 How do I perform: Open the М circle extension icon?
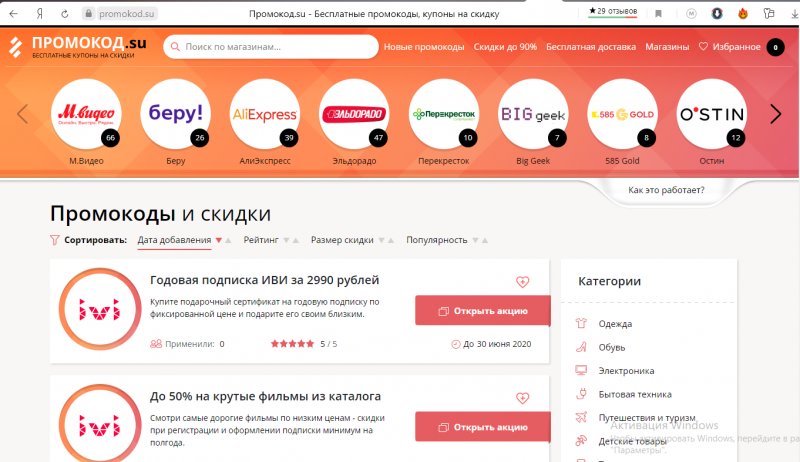click(x=691, y=14)
